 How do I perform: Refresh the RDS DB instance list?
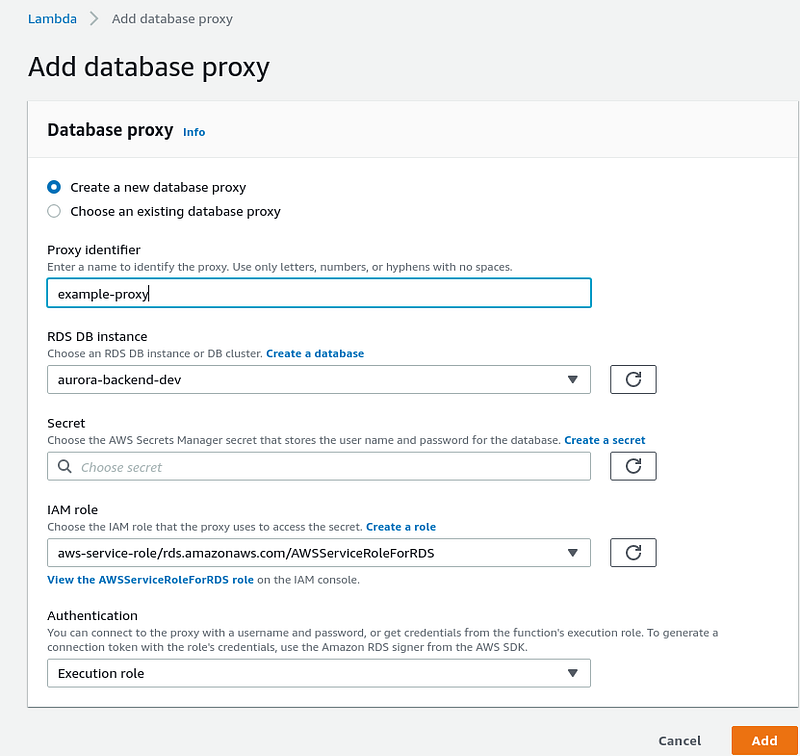click(x=633, y=380)
